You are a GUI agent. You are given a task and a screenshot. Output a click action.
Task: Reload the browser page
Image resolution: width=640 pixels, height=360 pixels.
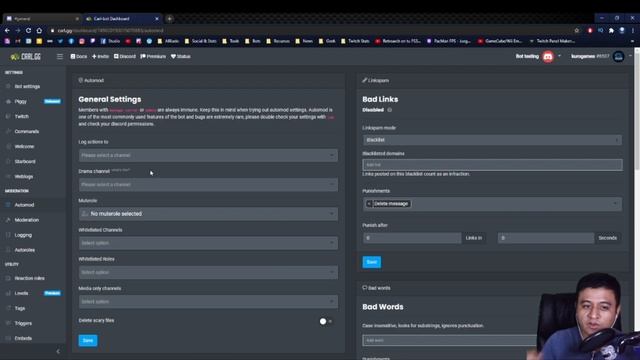point(28,31)
